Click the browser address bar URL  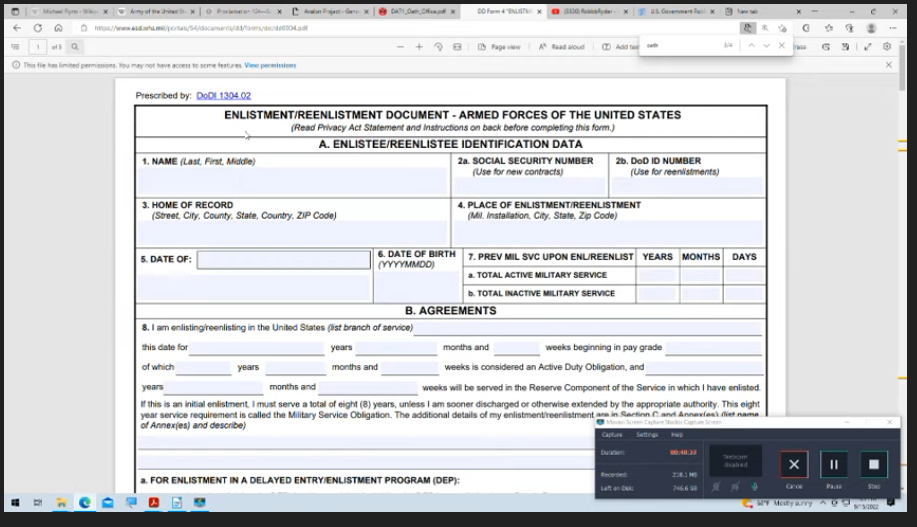201,28
